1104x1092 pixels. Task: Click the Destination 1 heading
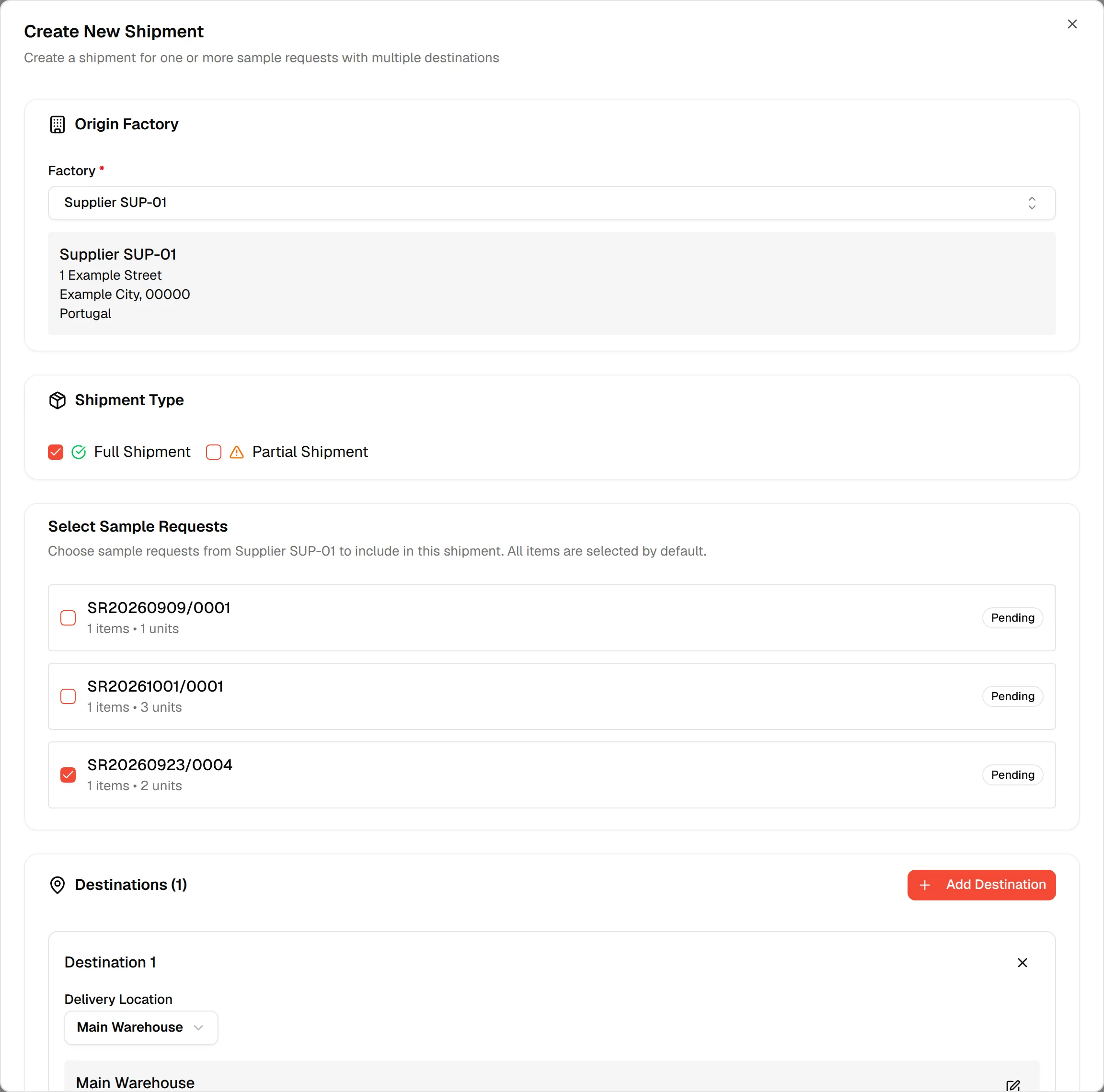point(110,962)
